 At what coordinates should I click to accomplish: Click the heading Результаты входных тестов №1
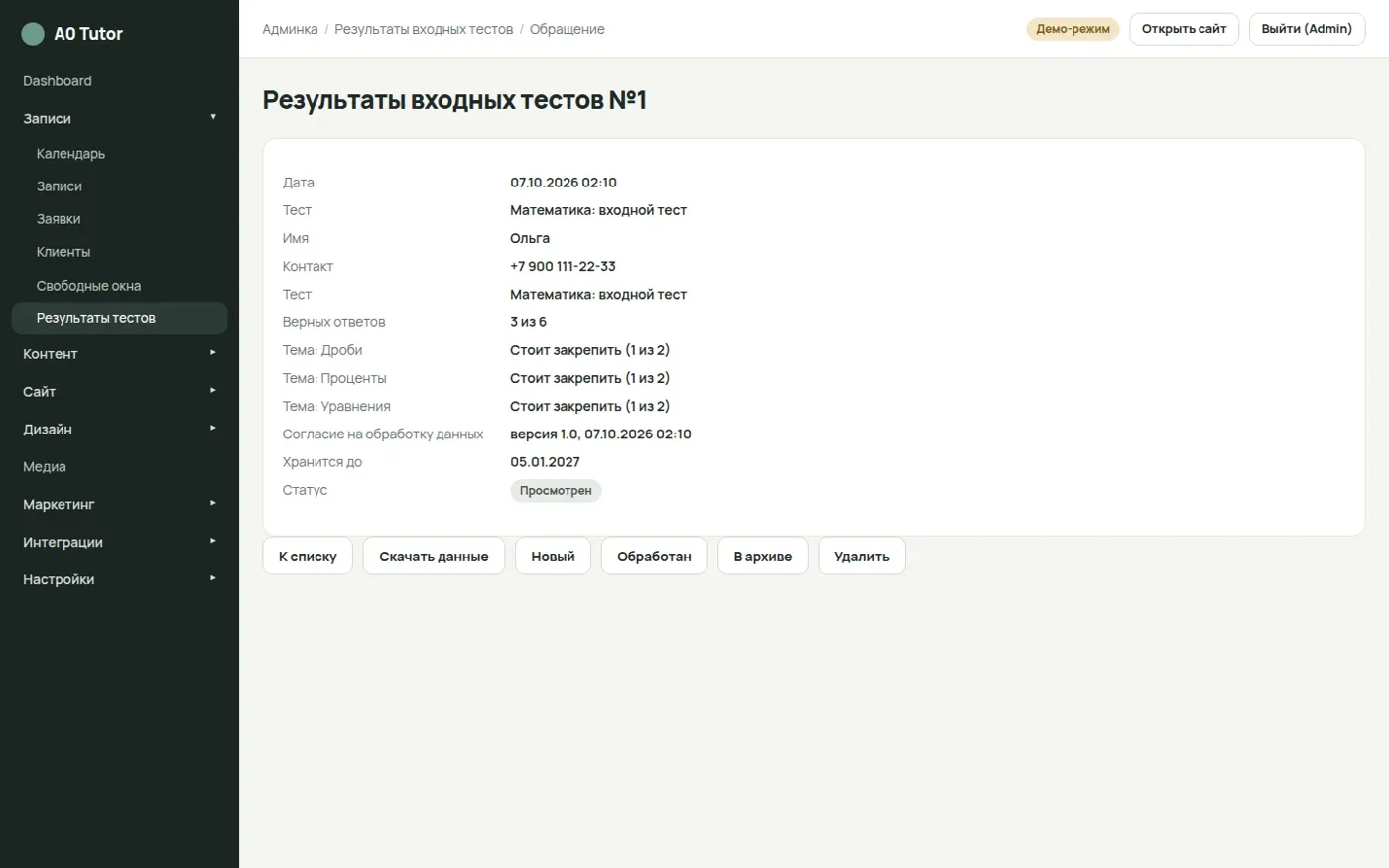pyautogui.click(x=454, y=100)
